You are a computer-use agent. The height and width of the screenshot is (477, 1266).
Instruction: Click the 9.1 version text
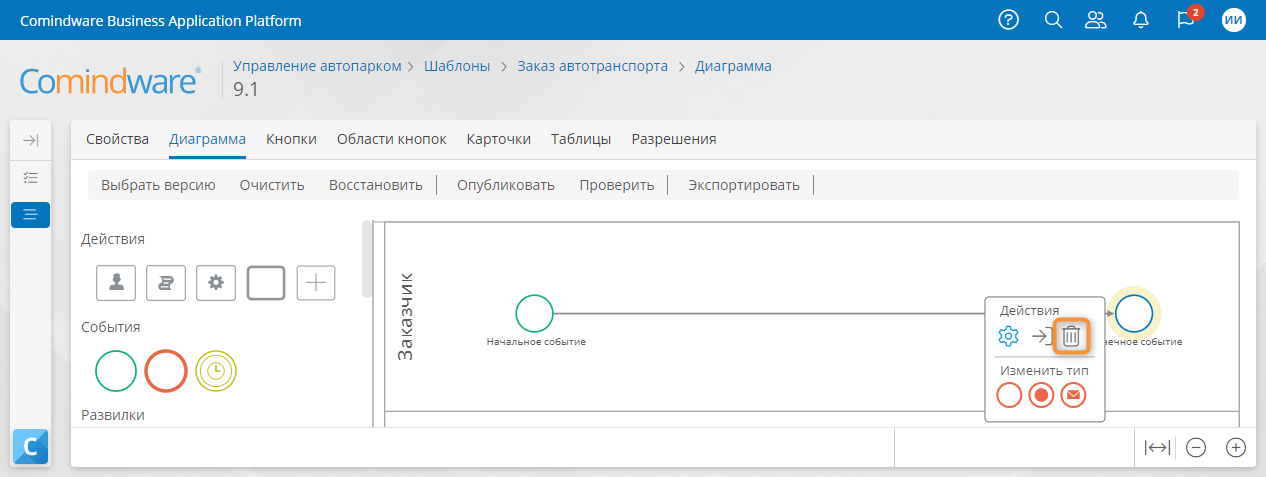(x=245, y=90)
